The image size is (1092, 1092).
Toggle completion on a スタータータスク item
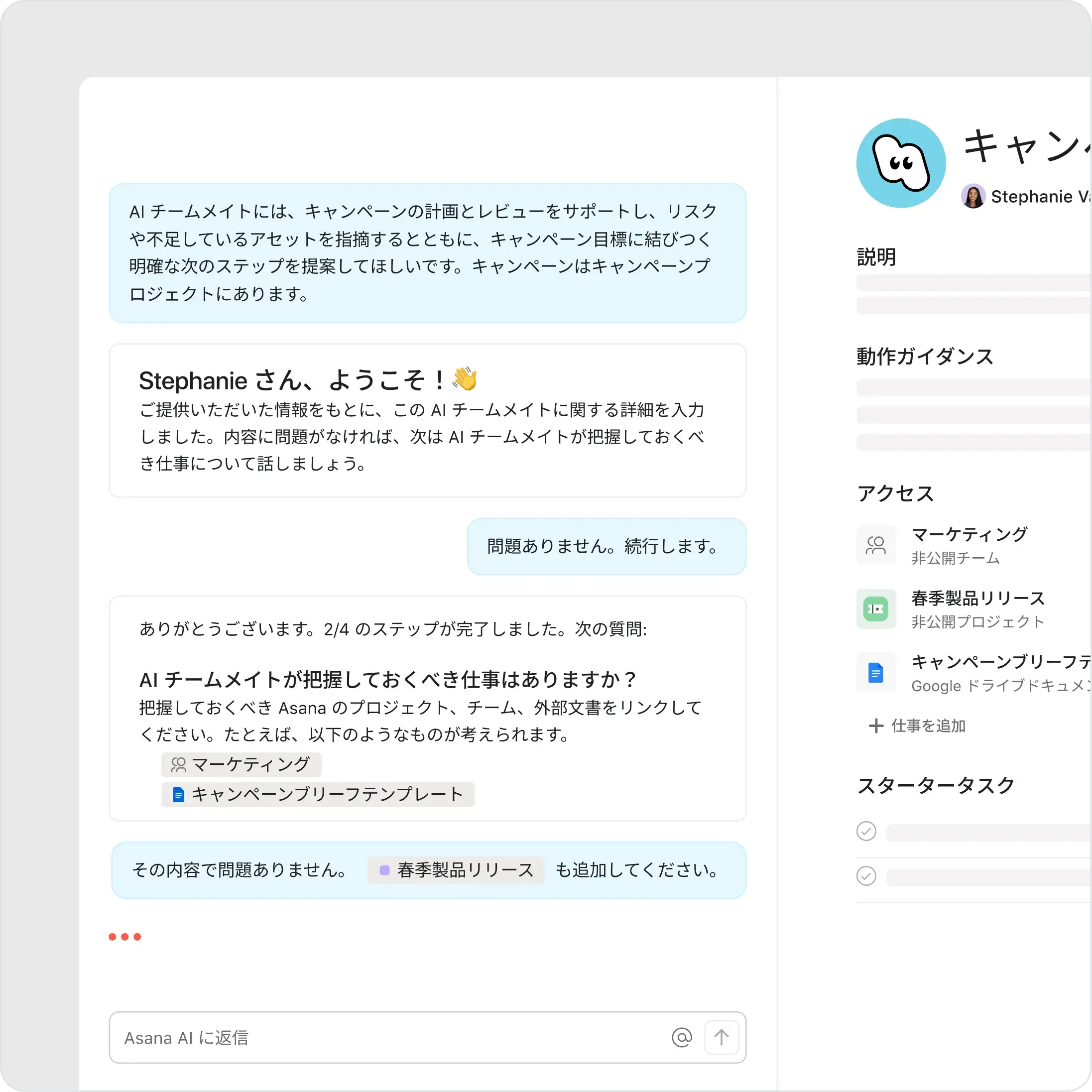point(866,831)
